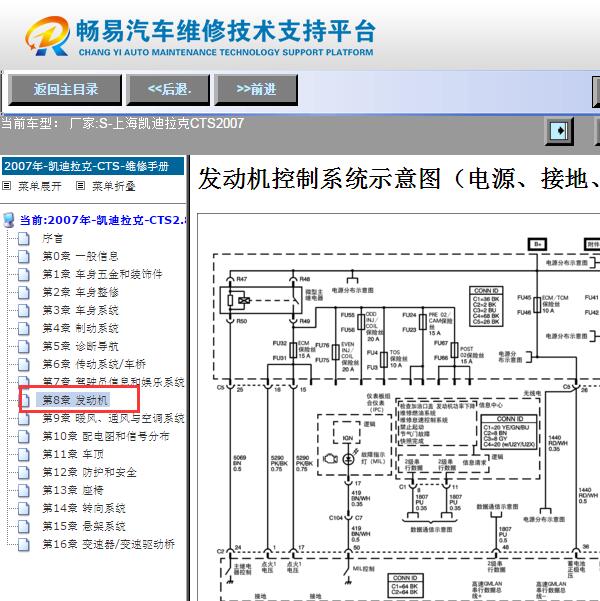
Task: Click the page icon next to 第2章
Action: pyautogui.click(x=24, y=292)
